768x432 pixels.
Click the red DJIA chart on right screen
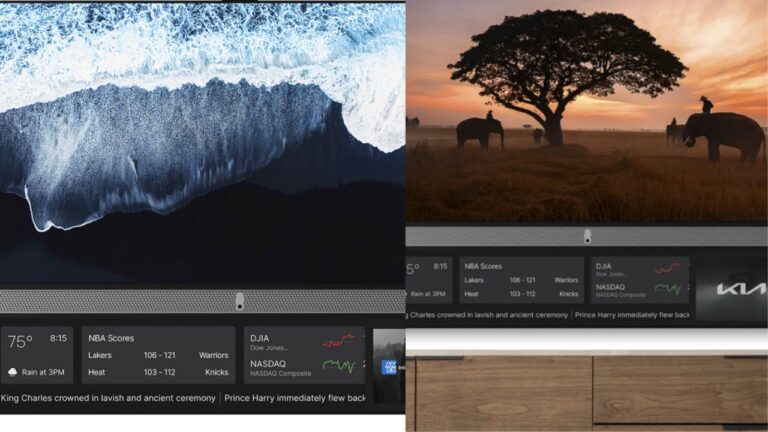coord(667,268)
